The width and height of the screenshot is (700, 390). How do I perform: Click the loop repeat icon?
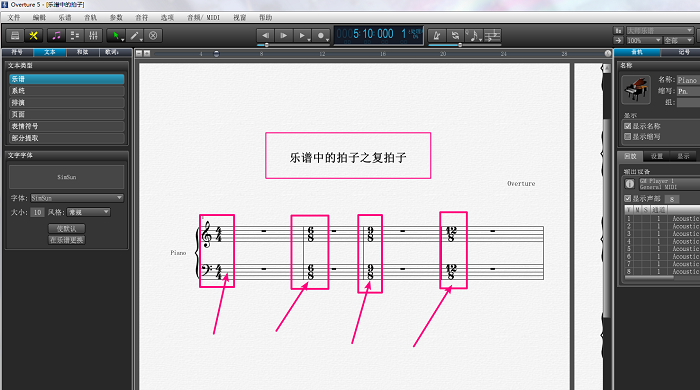(x=455, y=36)
